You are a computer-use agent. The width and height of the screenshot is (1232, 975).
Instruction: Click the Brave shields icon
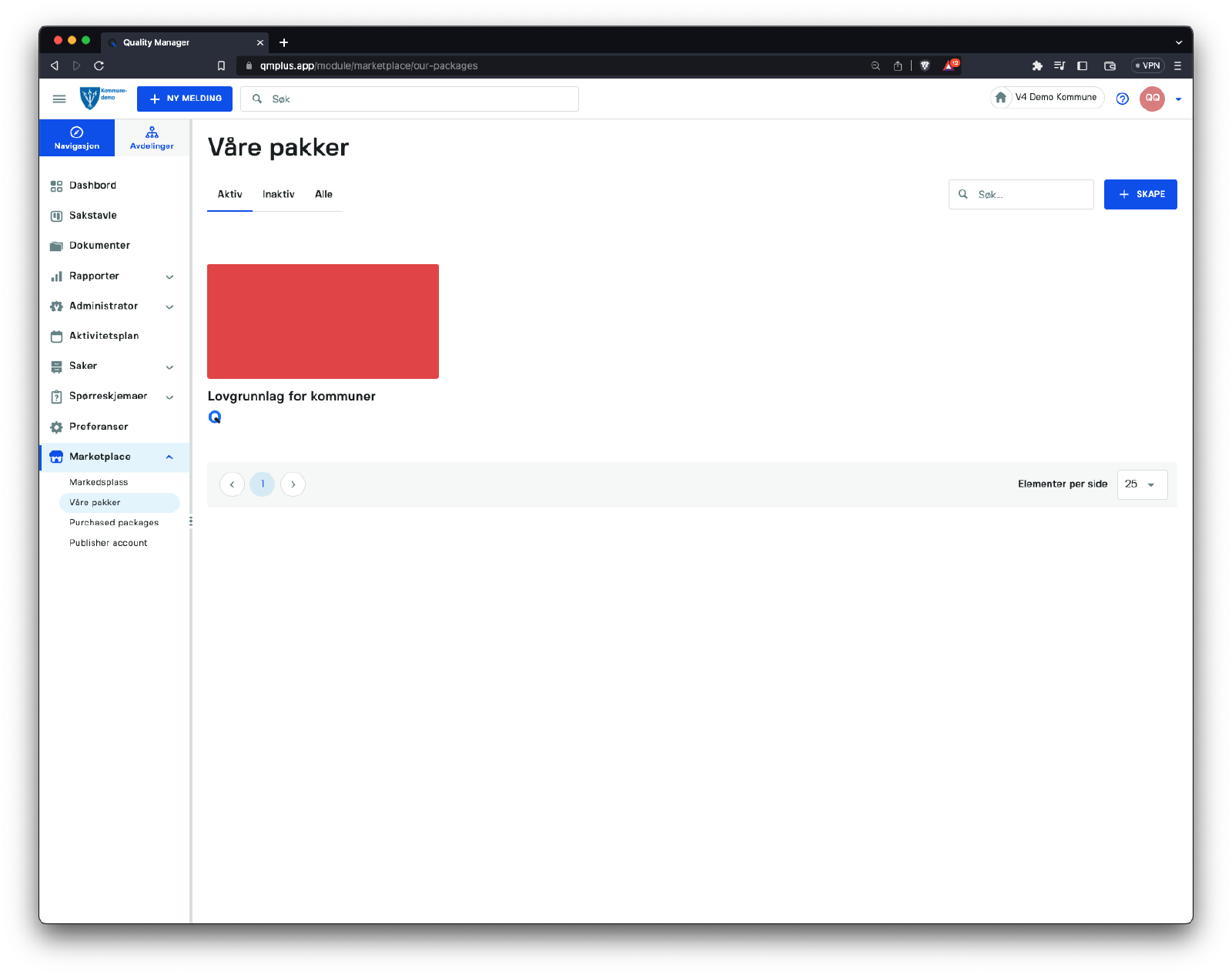(x=925, y=65)
